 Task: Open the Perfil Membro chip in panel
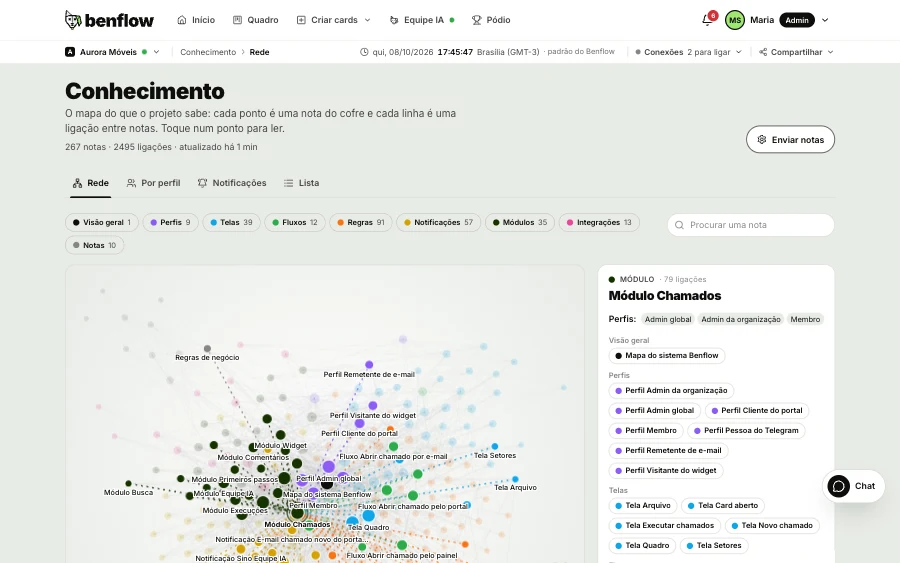(x=646, y=430)
